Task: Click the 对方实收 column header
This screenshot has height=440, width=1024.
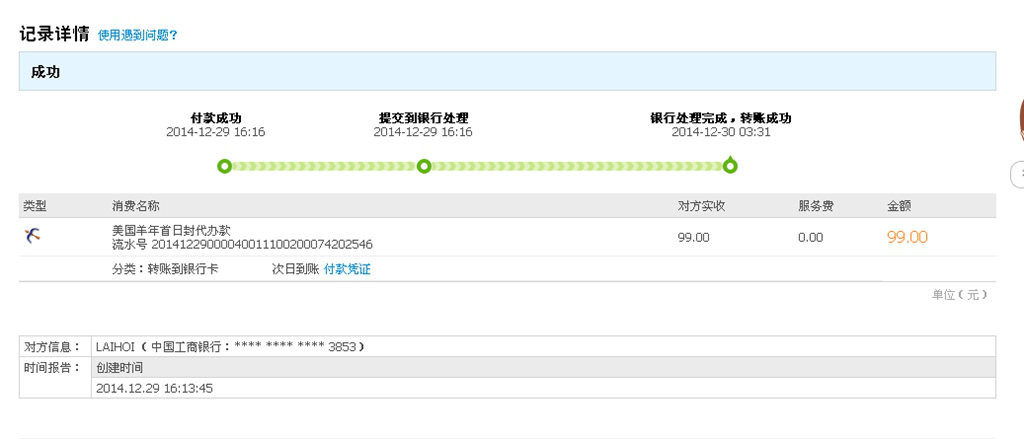Action: [701, 206]
